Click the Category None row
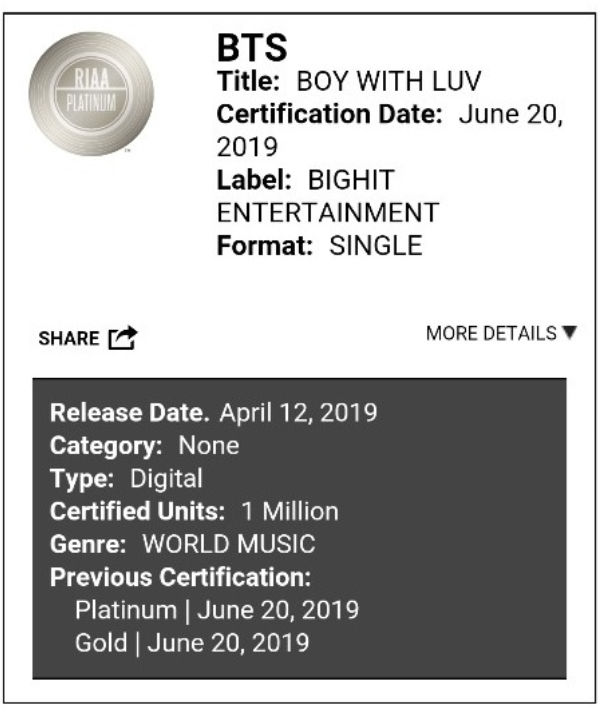Viewport: 600px width, 713px height. click(x=145, y=445)
